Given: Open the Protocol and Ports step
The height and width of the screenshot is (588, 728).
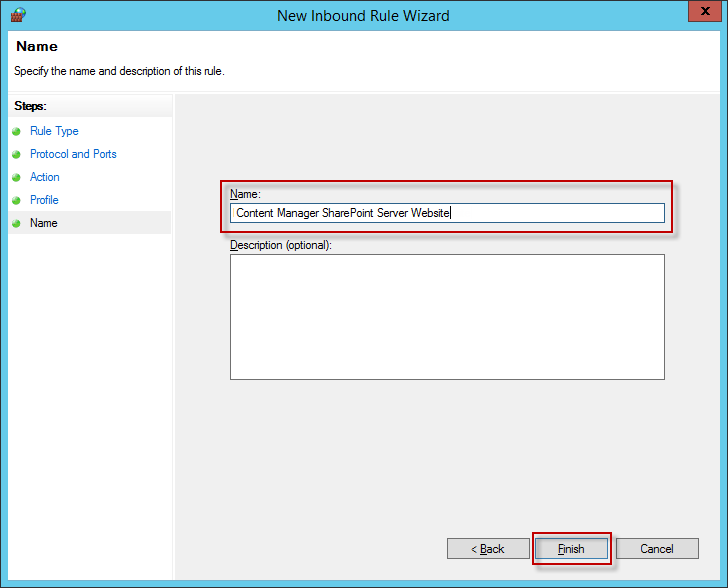Looking at the screenshot, I should 73,154.
